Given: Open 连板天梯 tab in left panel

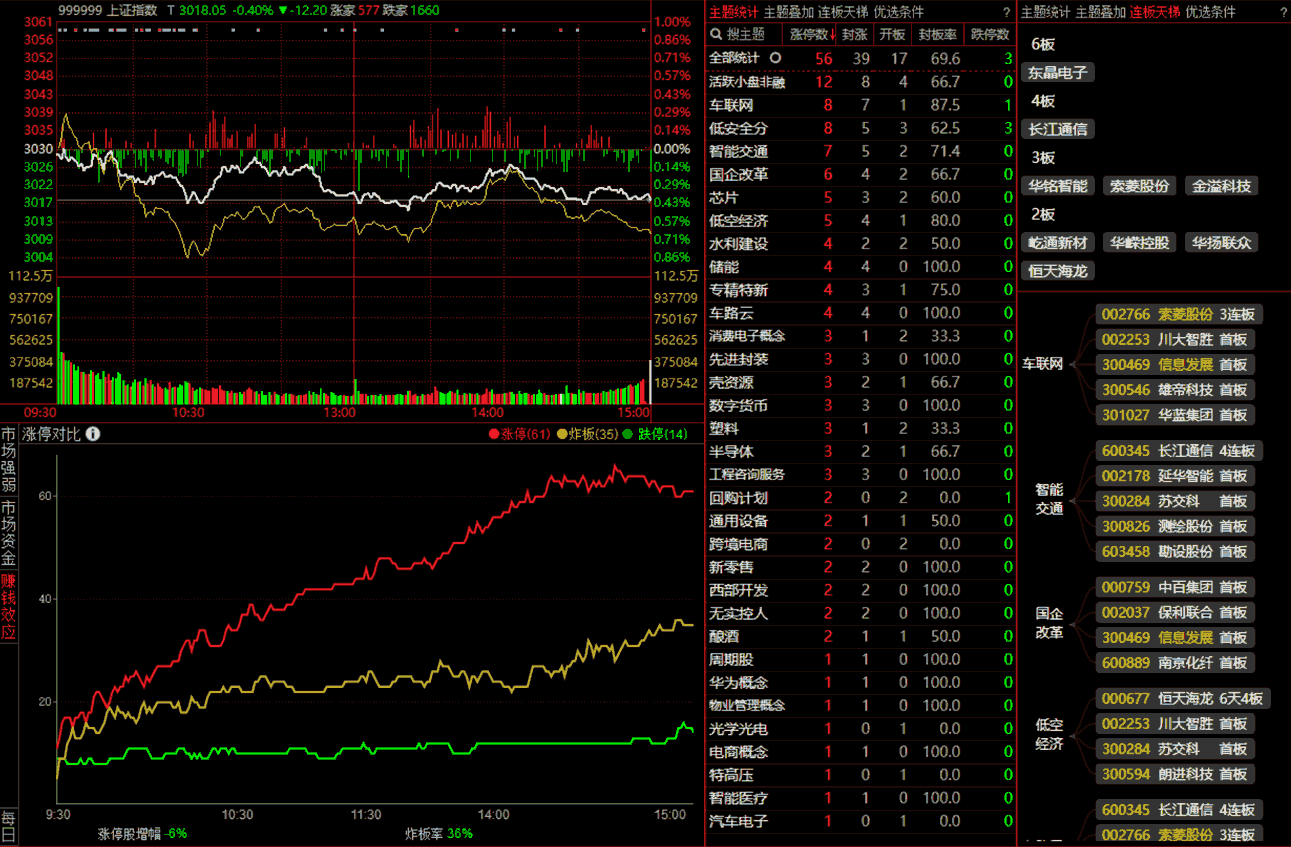Looking at the screenshot, I should click(x=844, y=12).
